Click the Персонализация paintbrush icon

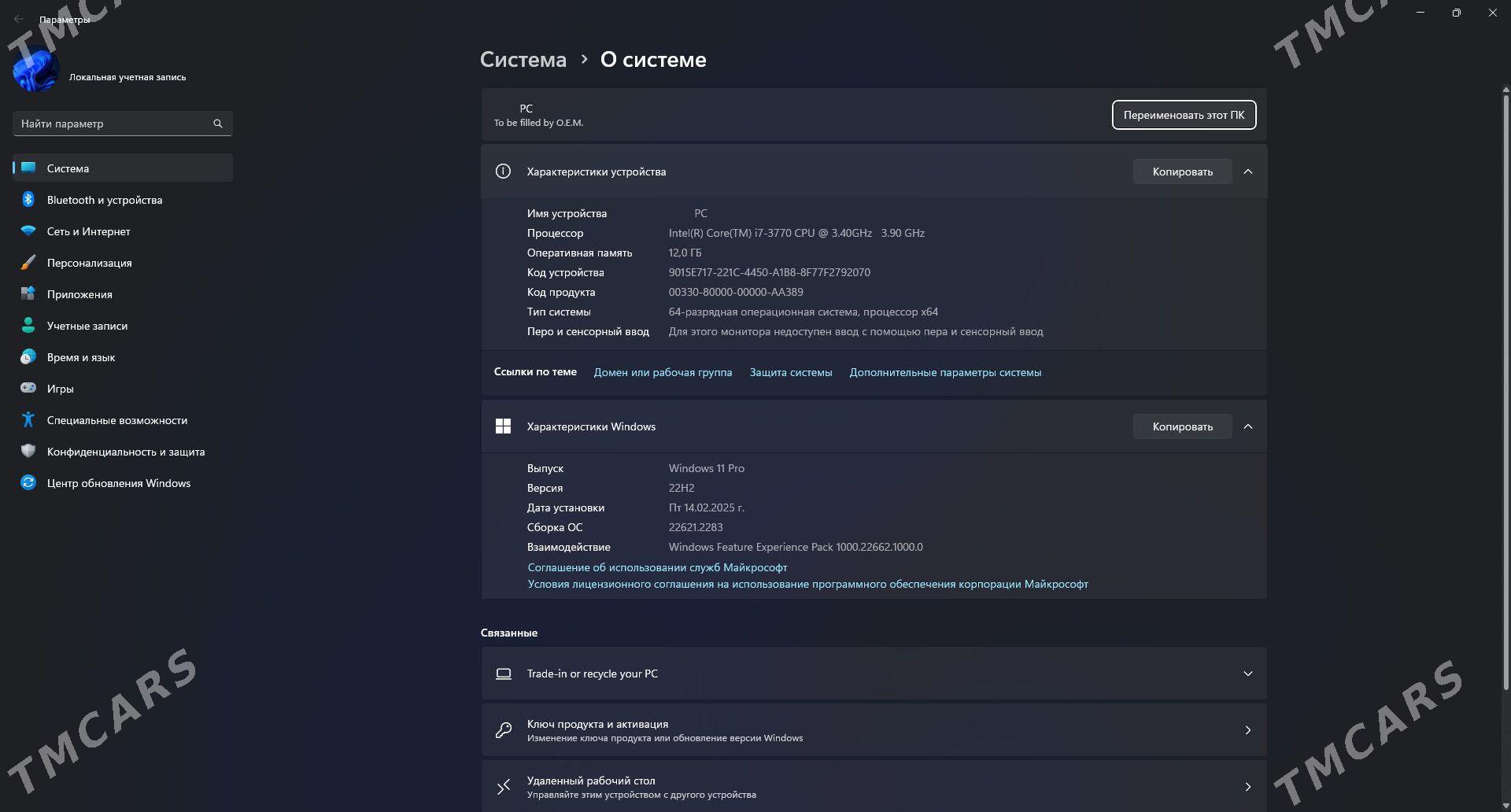(28, 262)
